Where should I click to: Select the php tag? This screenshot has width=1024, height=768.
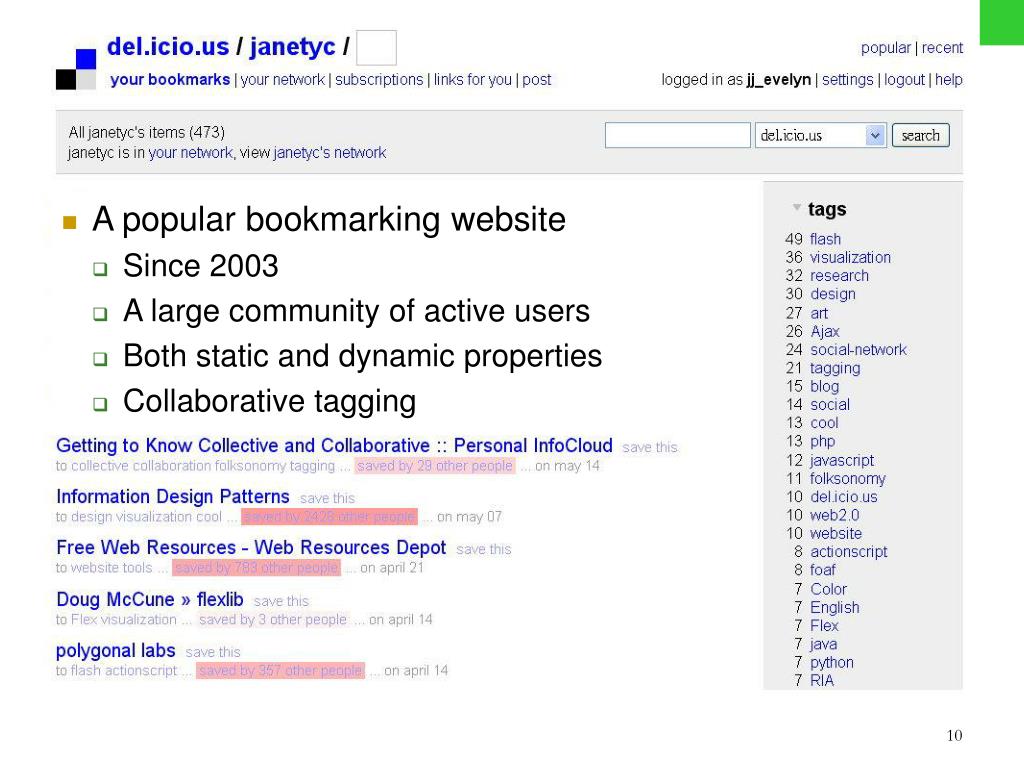coord(822,441)
